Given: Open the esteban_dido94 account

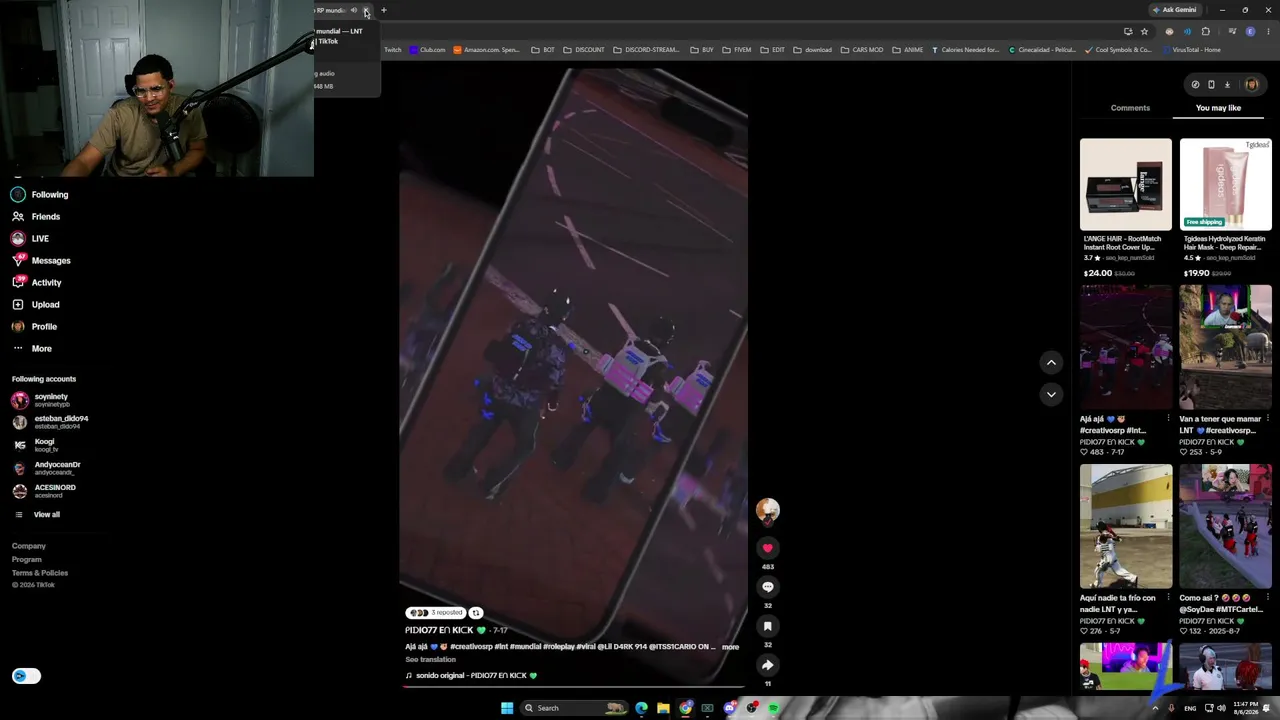Looking at the screenshot, I should tap(50, 422).
